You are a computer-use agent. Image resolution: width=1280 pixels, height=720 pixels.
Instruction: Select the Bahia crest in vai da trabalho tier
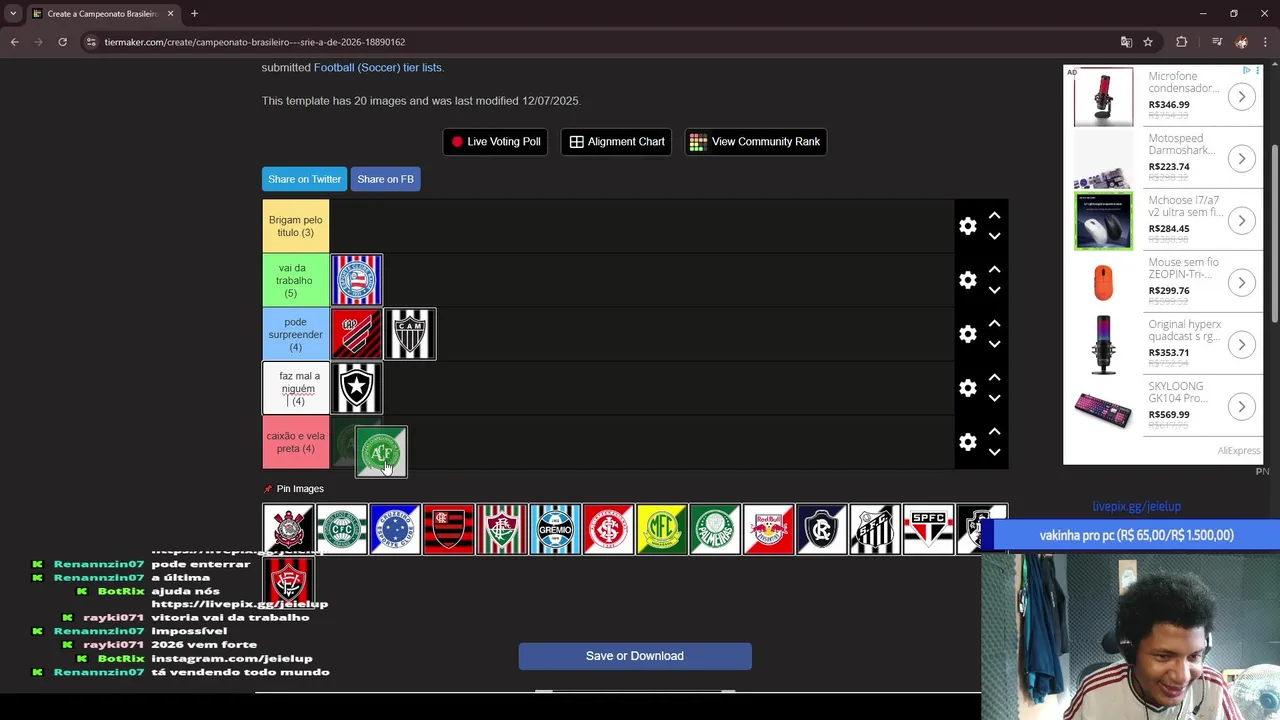357,280
